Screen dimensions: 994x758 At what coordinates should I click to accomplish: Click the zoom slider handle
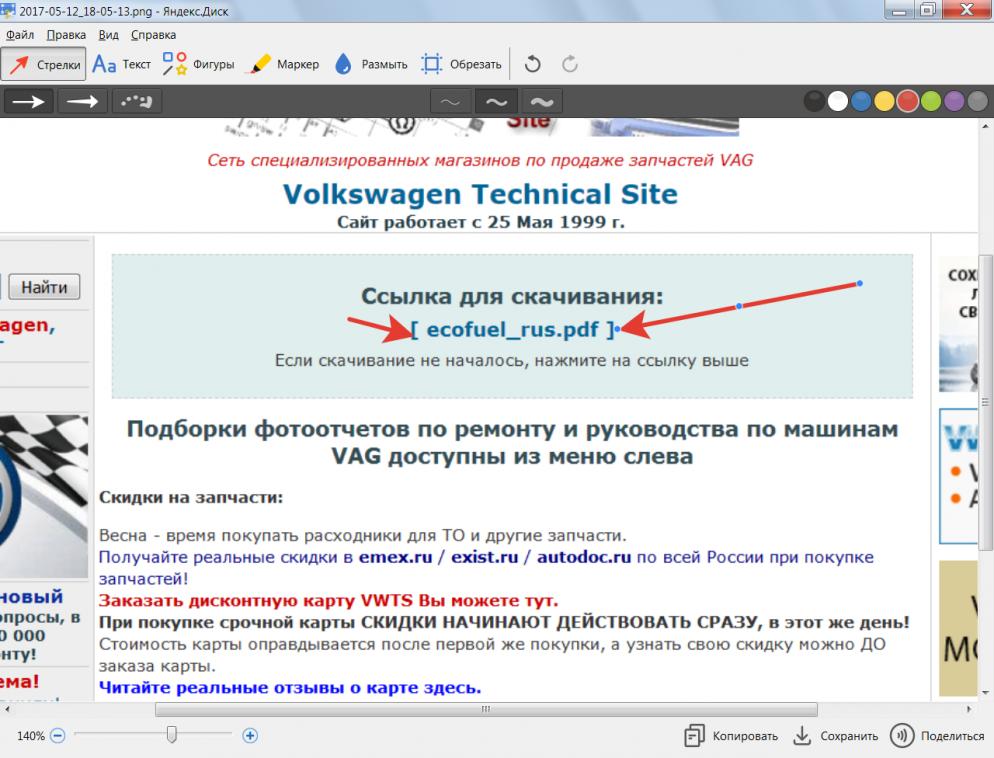(x=172, y=735)
